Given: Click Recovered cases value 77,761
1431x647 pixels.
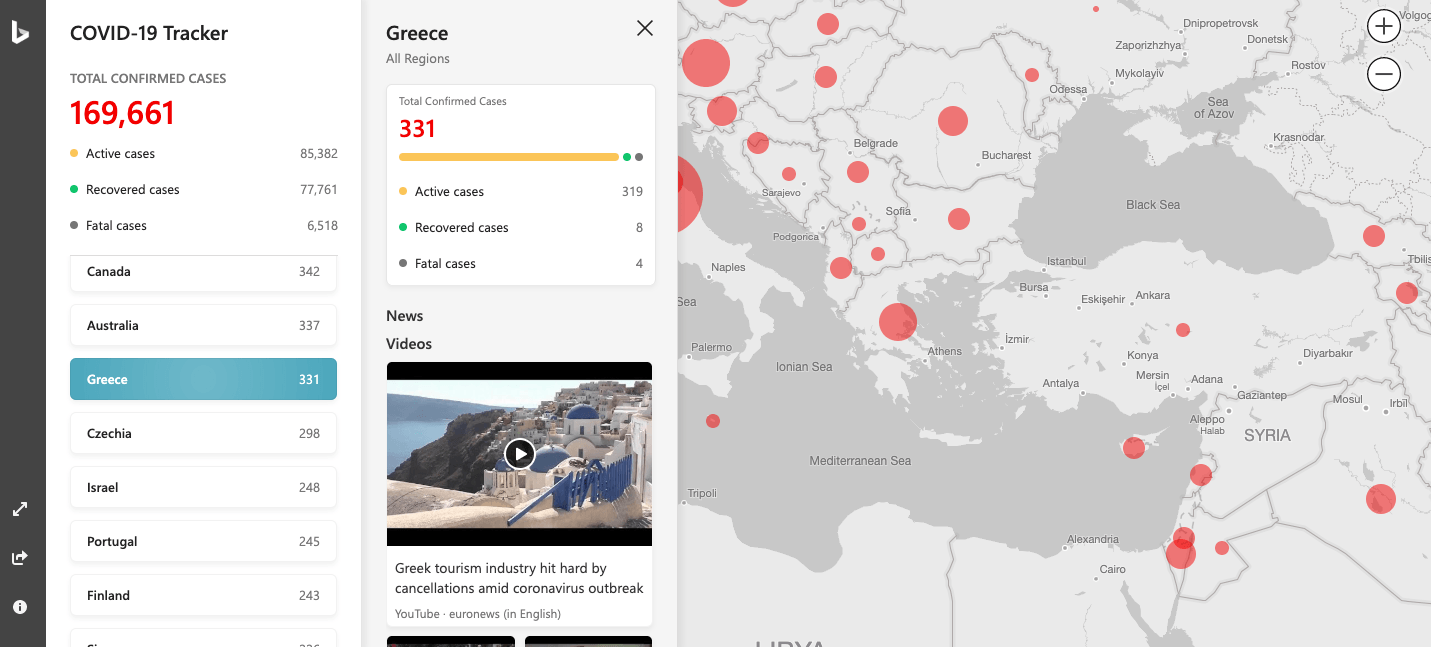Looking at the screenshot, I should tap(319, 190).
